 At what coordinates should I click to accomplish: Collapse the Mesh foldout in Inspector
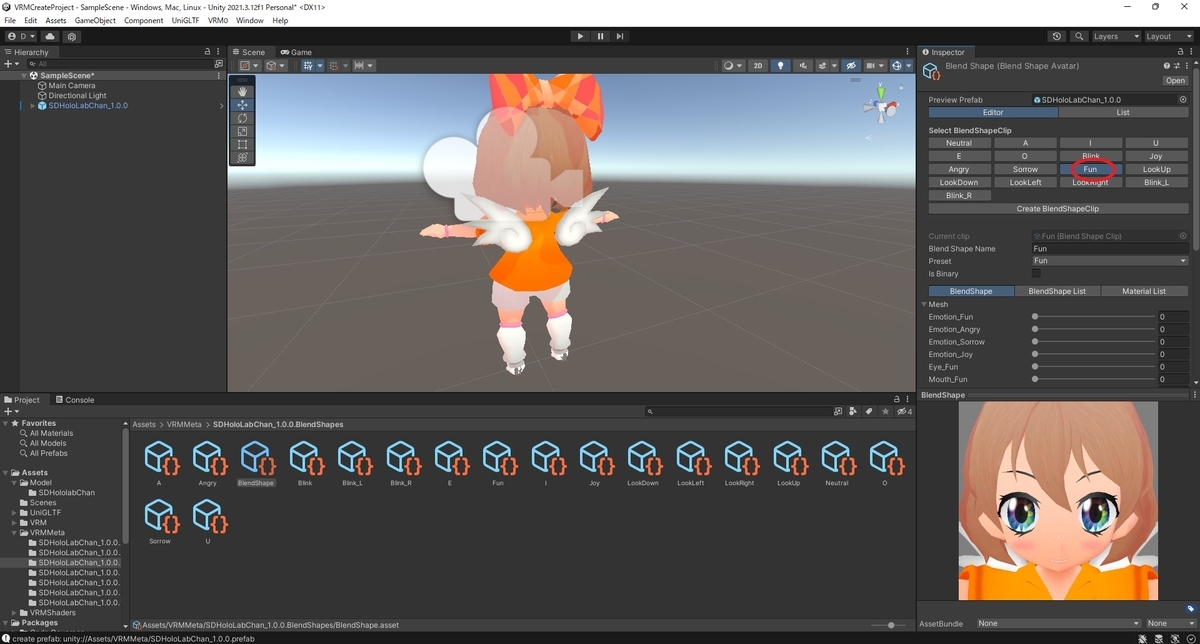click(x=924, y=305)
